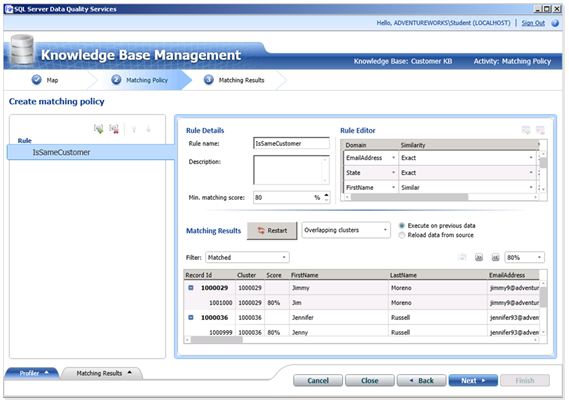Open similarity dropdown for FirstName row

point(531,188)
